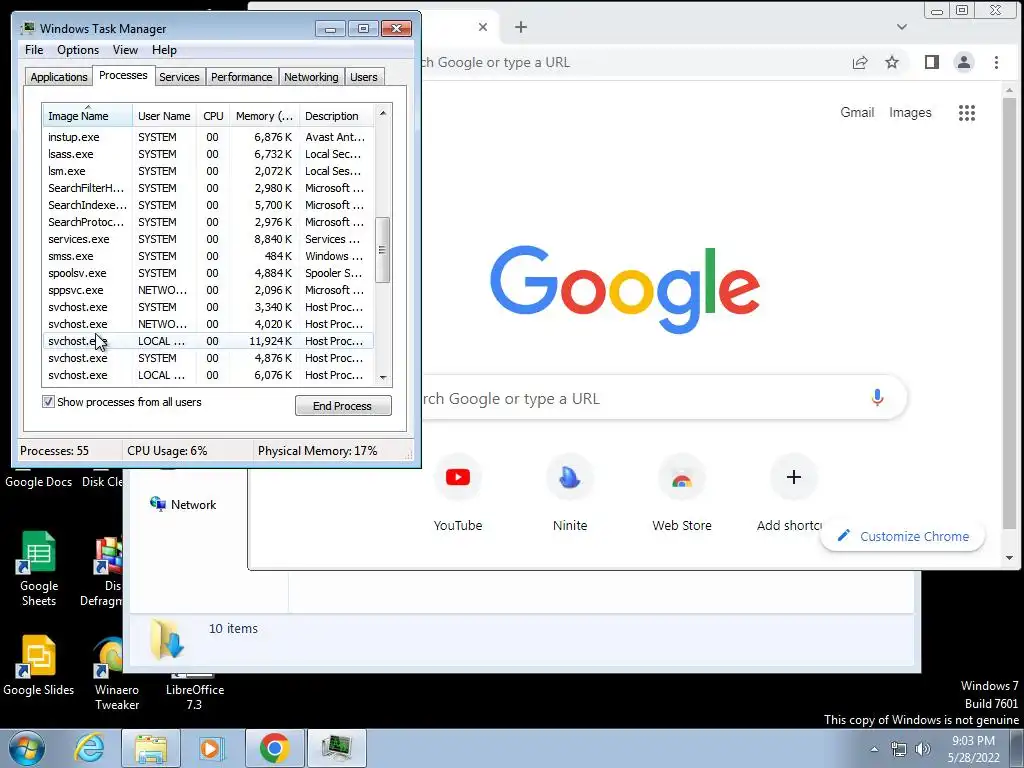Open the Web Store shortcut tile
Image resolution: width=1024 pixels, height=768 pixels.
point(682,492)
